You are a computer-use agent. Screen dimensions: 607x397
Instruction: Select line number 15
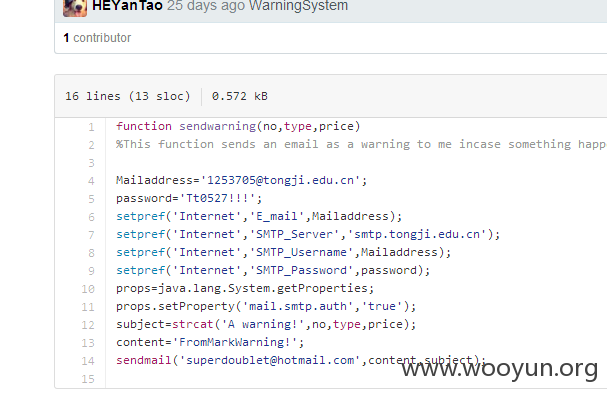pyautogui.click(x=88, y=379)
